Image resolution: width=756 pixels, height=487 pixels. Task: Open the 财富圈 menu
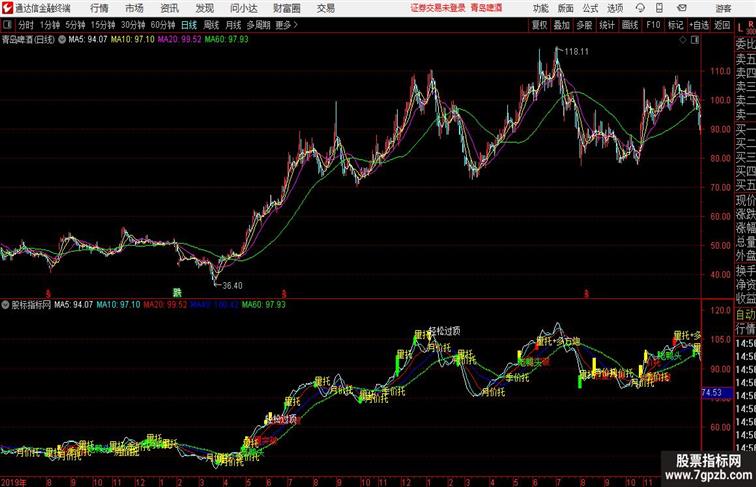coord(286,8)
